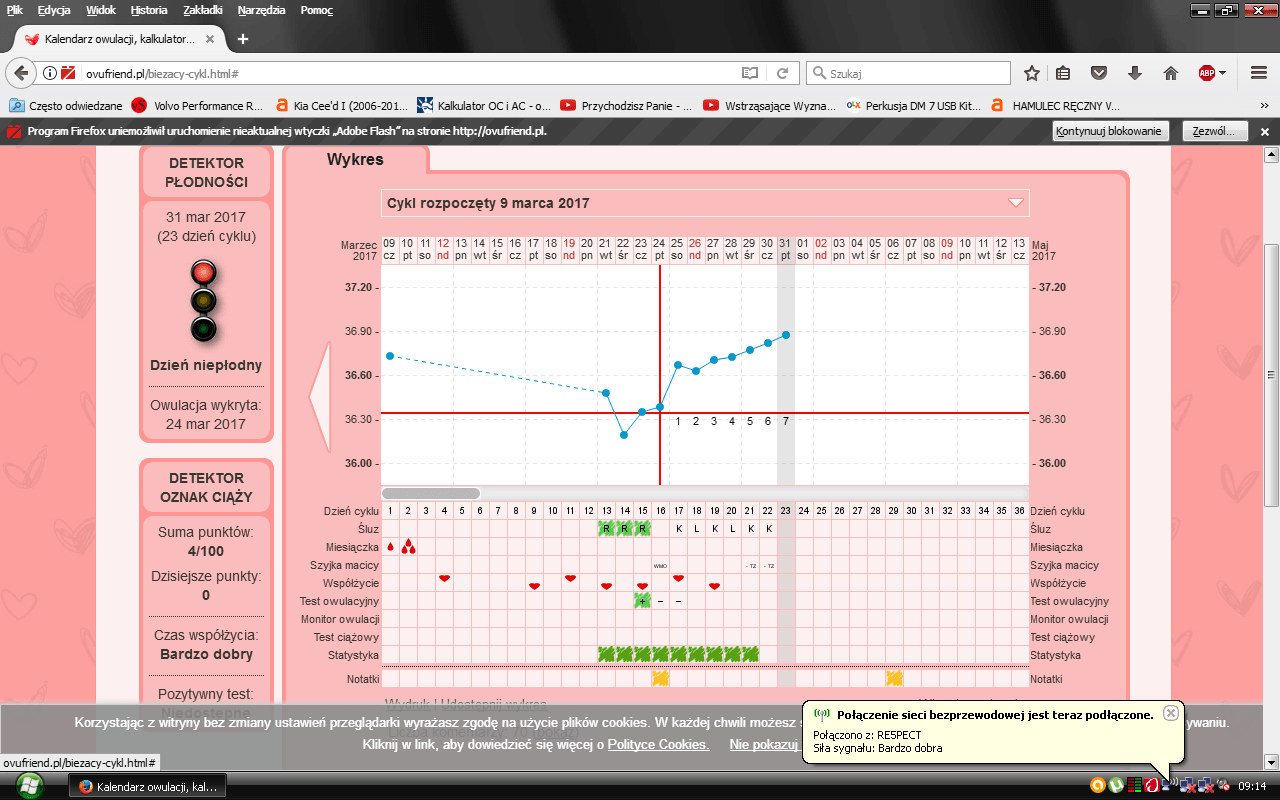Open the Historia menu
This screenshot has width=1280, height=800.
click(x=149, y=10)
